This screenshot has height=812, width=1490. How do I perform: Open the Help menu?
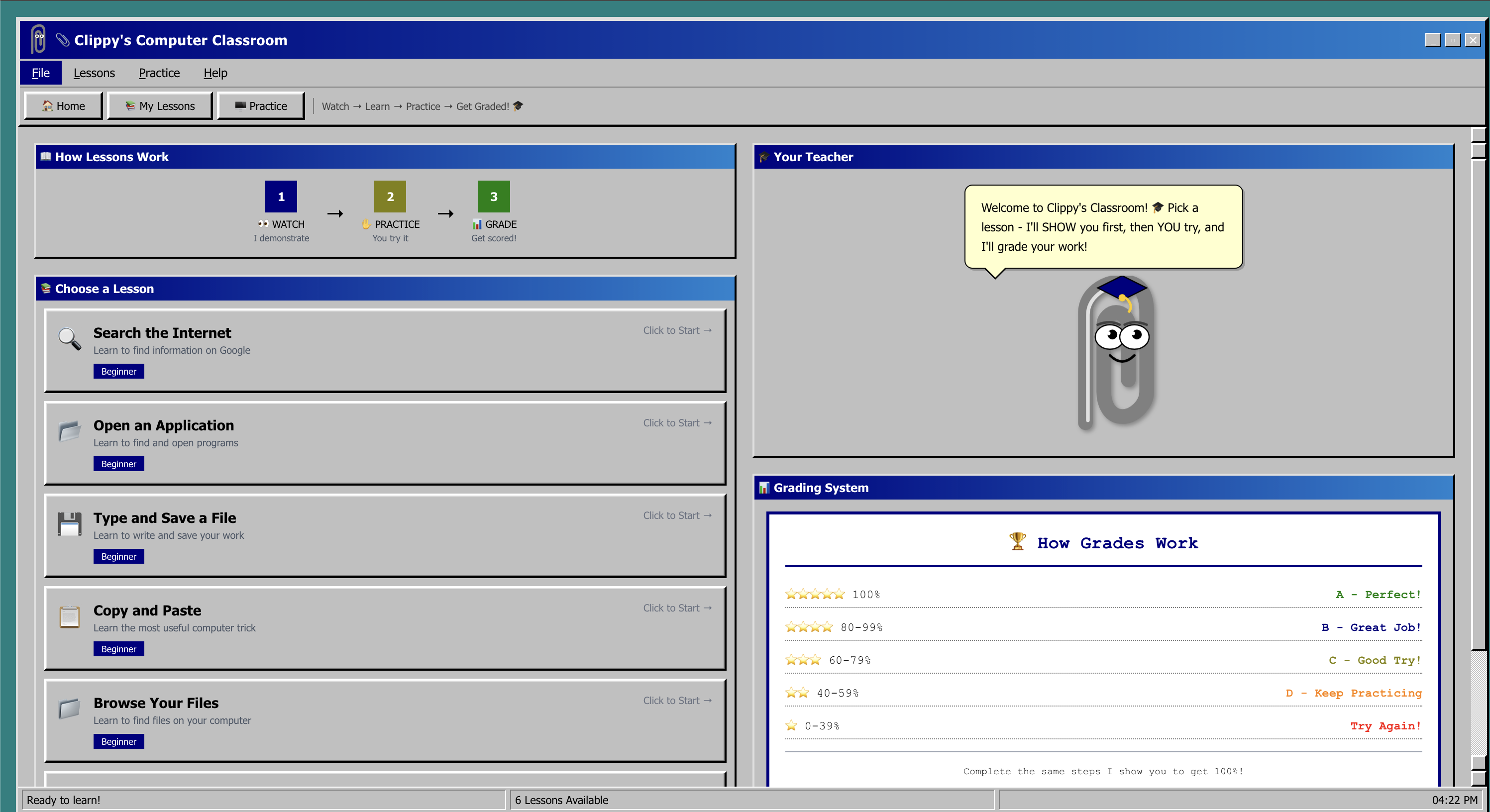click(215, 73)
